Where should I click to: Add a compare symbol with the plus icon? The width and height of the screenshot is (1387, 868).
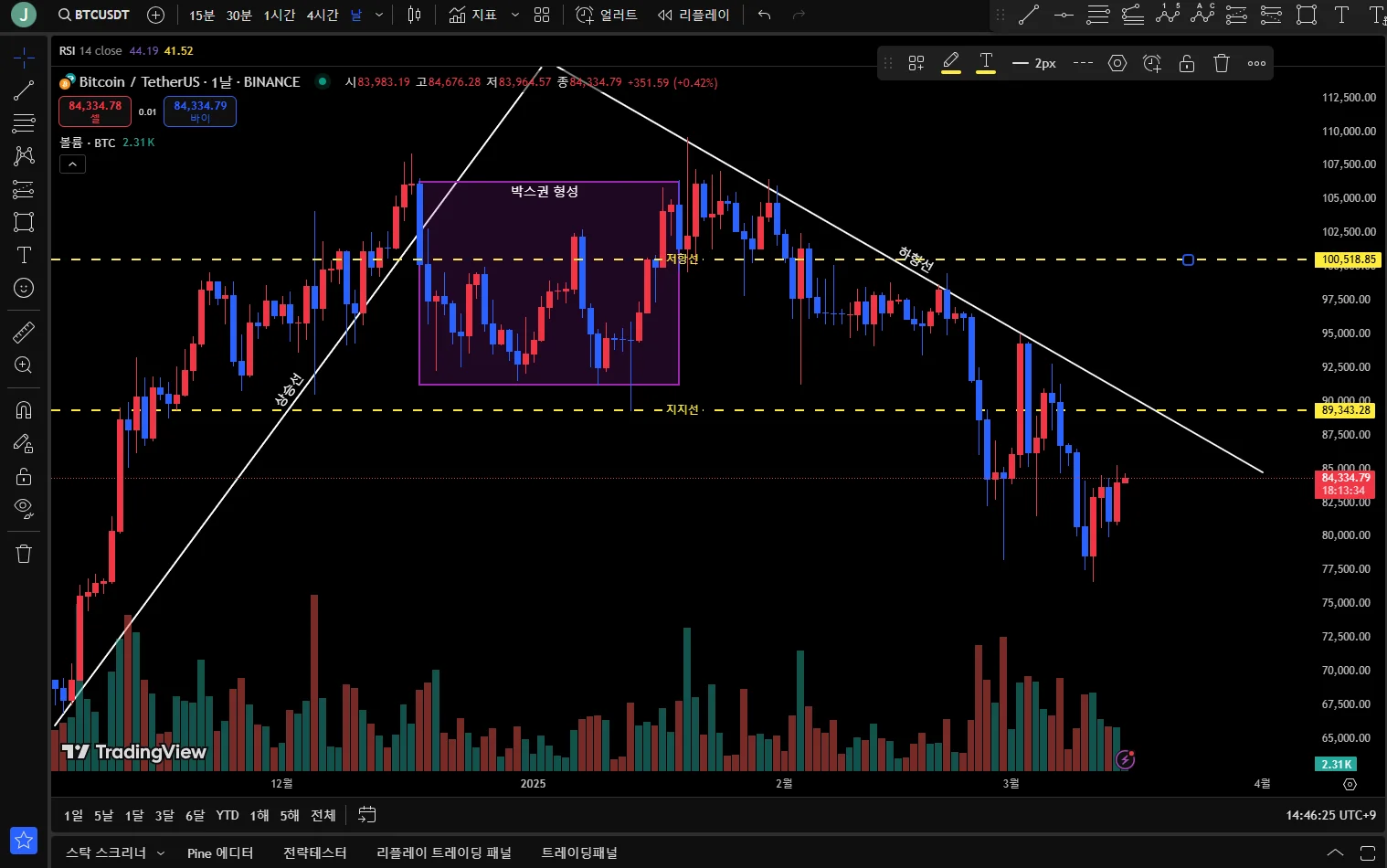(155, 15)
